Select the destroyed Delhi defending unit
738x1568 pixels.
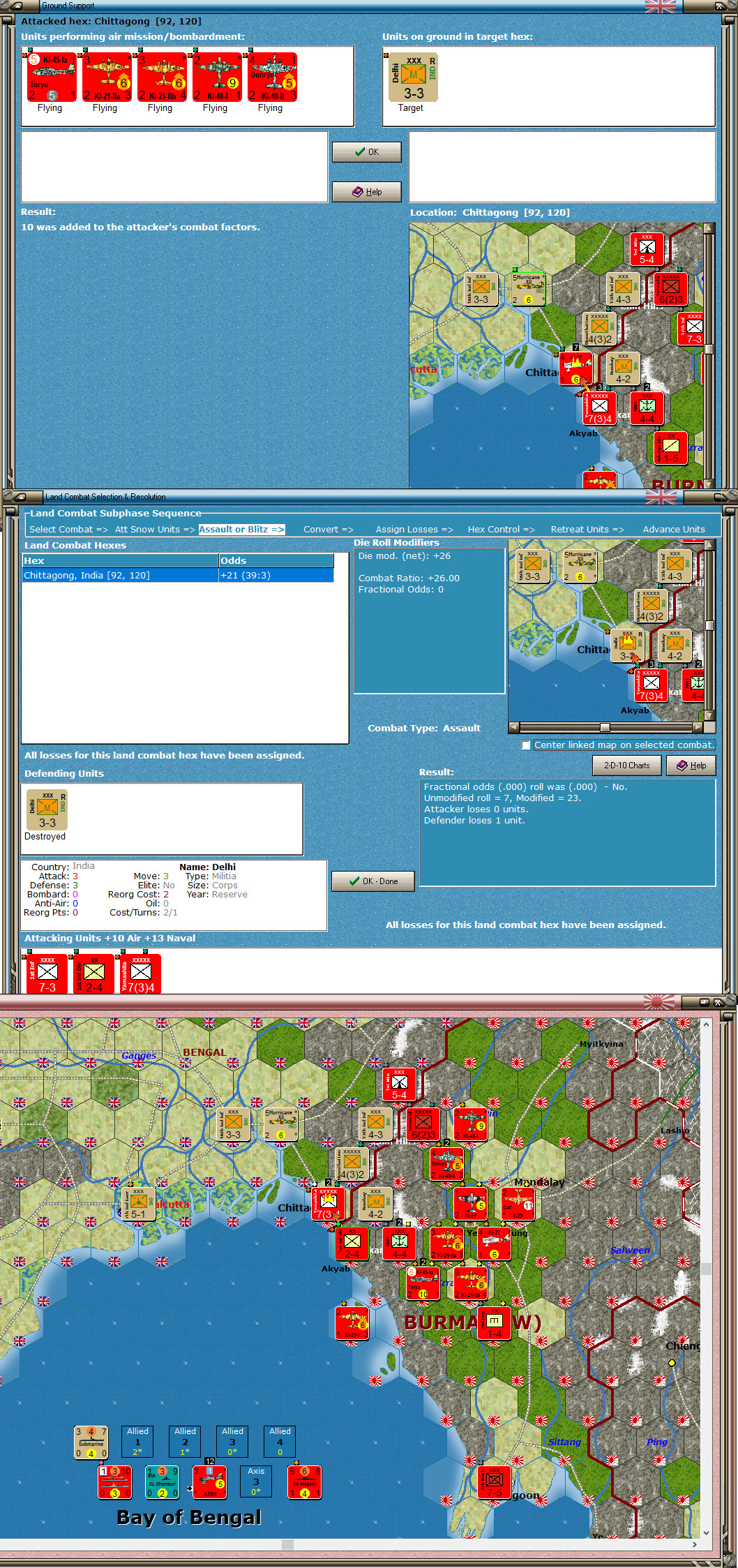coord(47,809)
